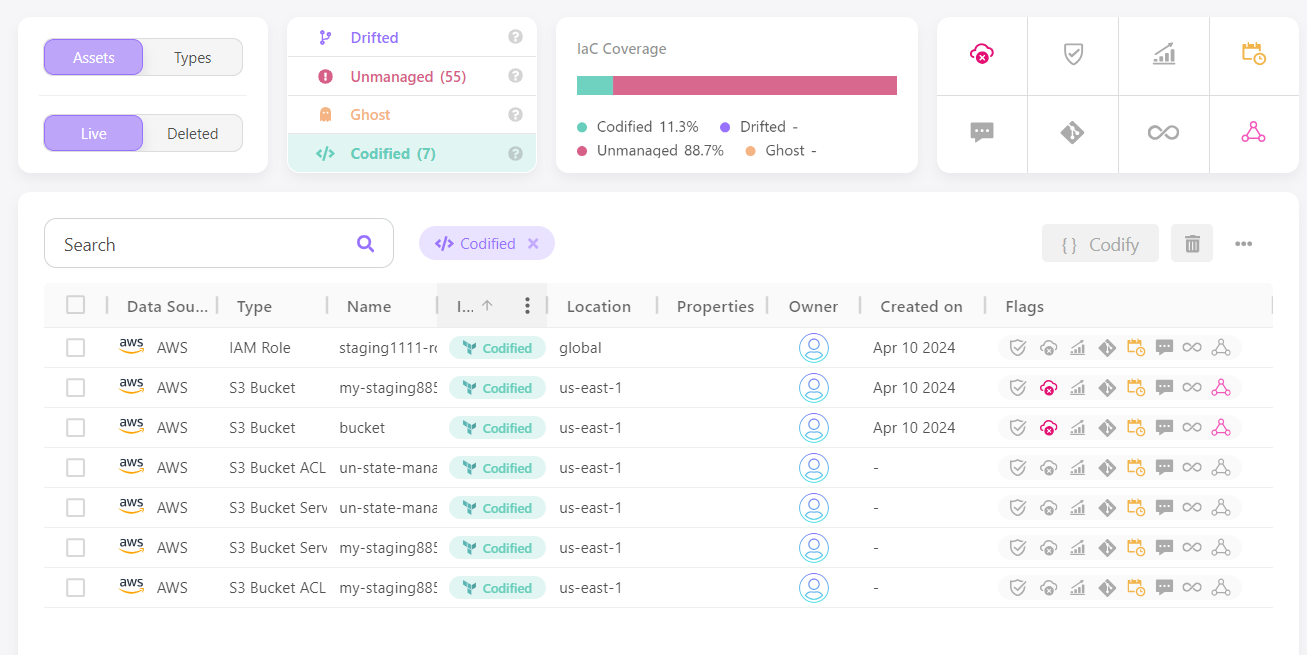Click the owner avatar in IAM Role row
Viewport: 1307px width, 655px height.
[x=814, y=348]
